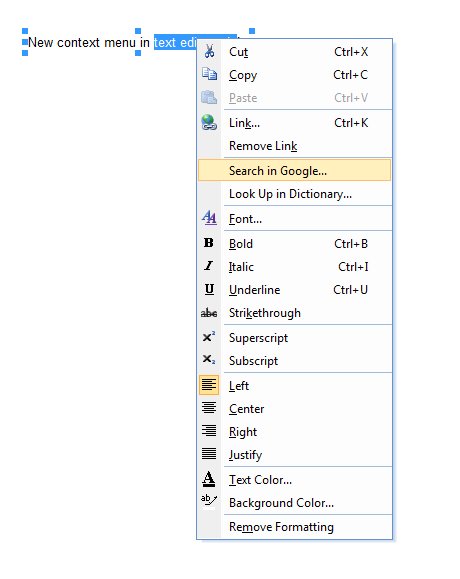Apply Superscript to selected text
Viewport: 460px width, 579px height.
coord(295,338)
